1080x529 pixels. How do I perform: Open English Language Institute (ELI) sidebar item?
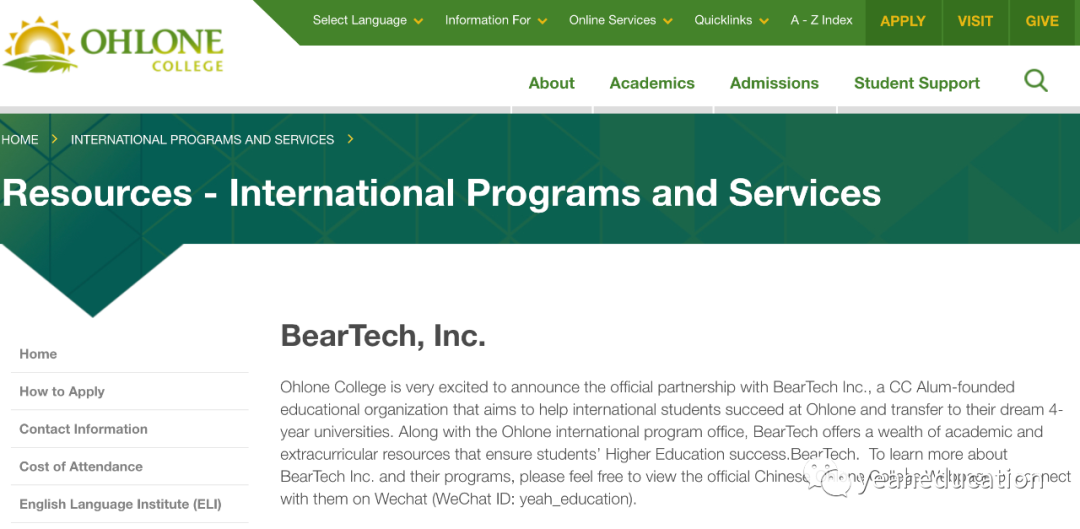click(121, 504)
